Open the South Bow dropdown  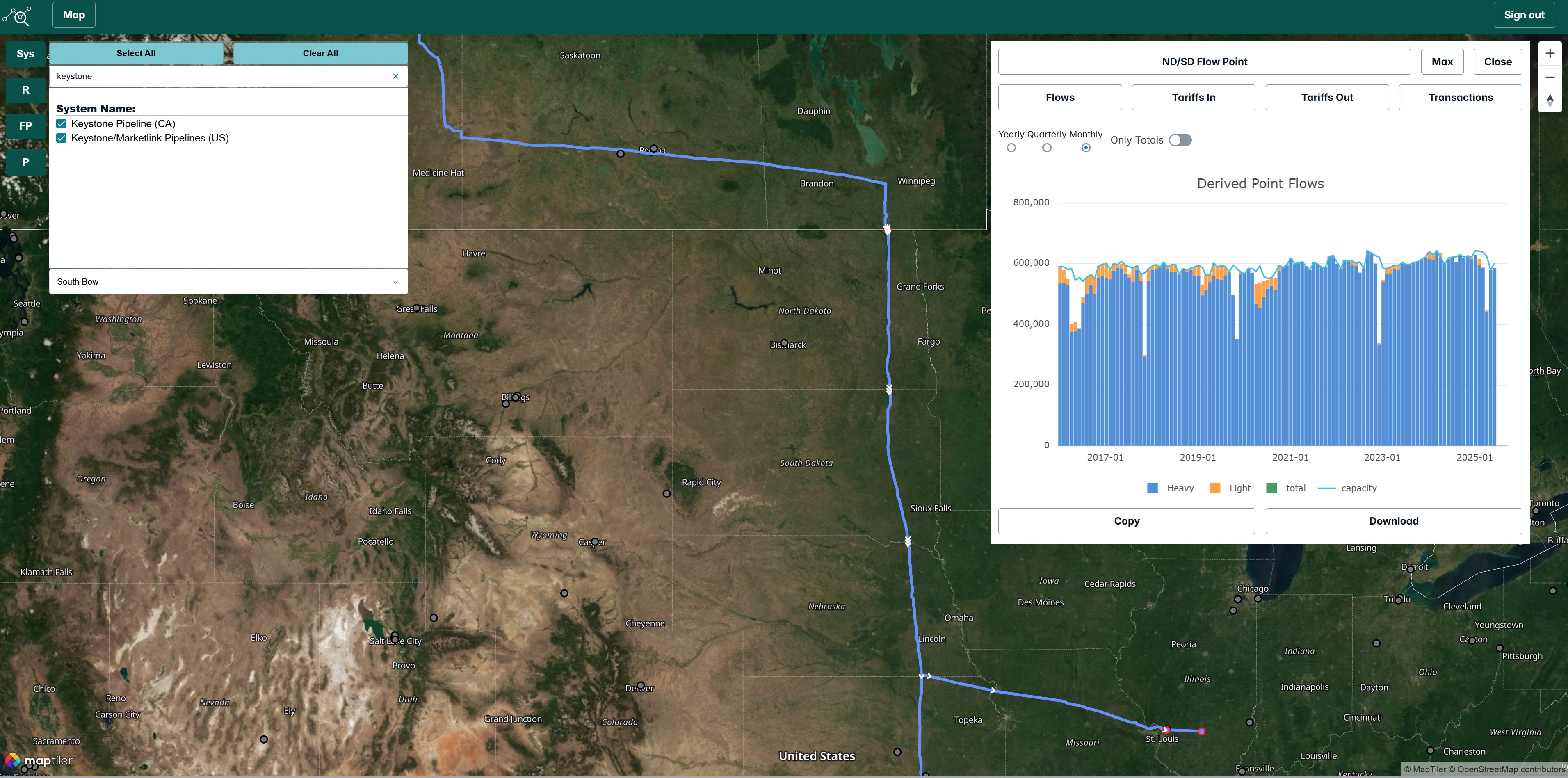pyautogui.click(x=228, y=282)
